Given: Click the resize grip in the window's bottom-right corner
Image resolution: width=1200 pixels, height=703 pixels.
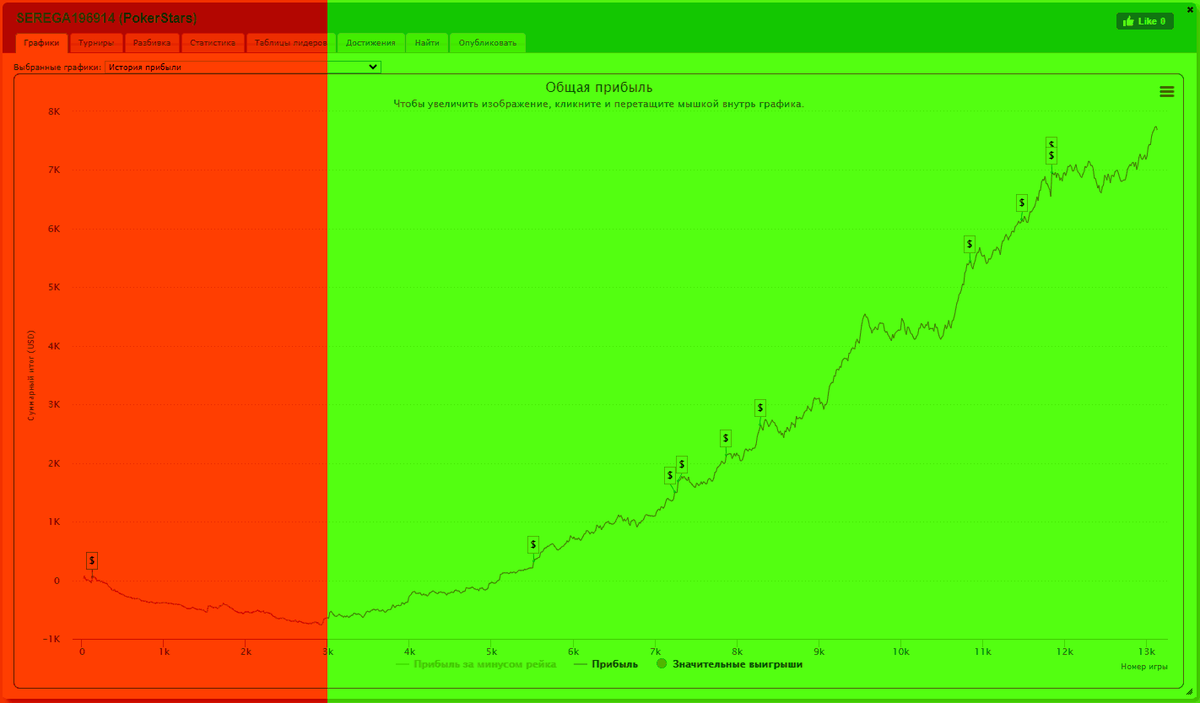Looking at the screenshot, I should [x=1189, y=692].
